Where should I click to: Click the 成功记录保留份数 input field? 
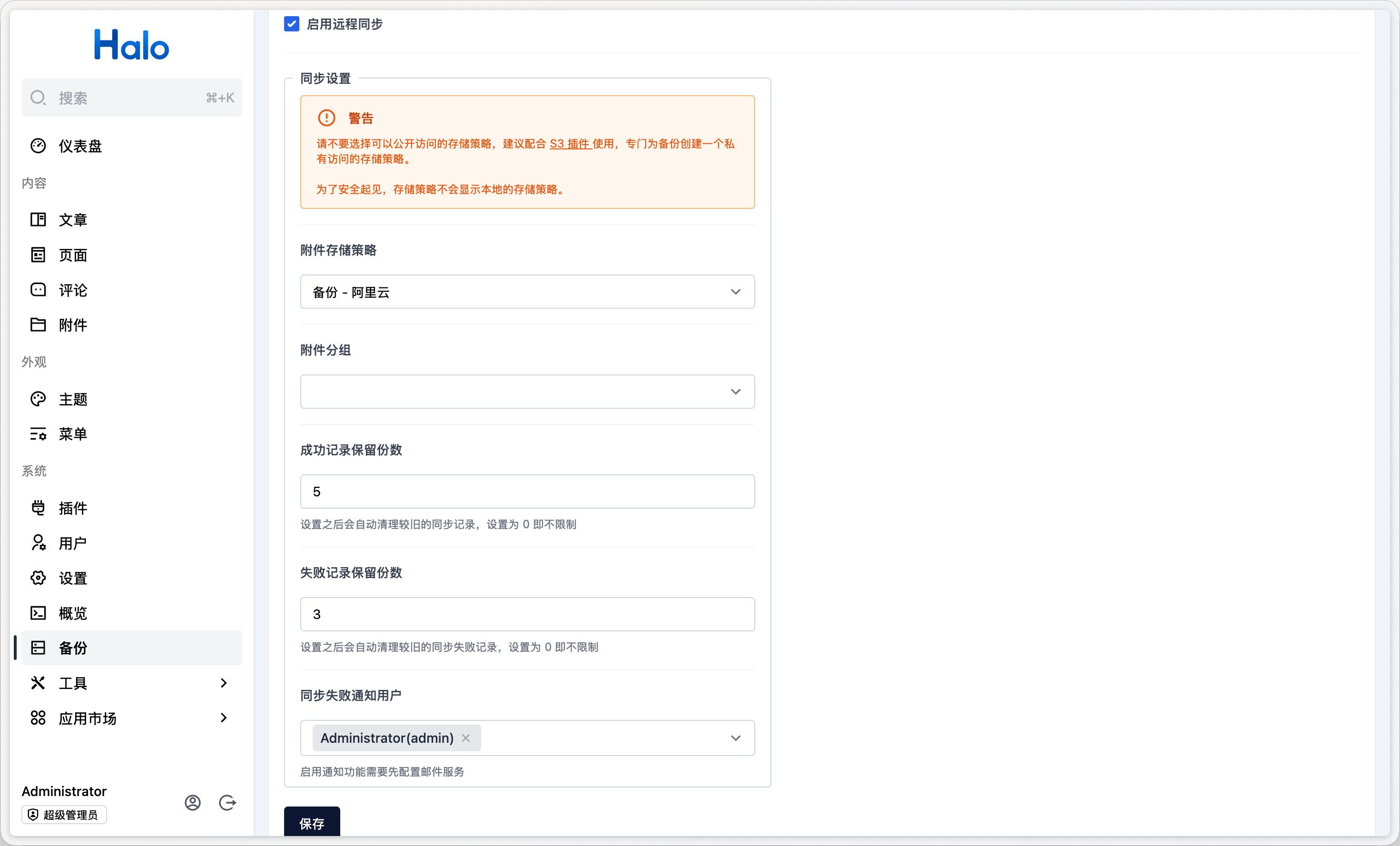[527, 492]
